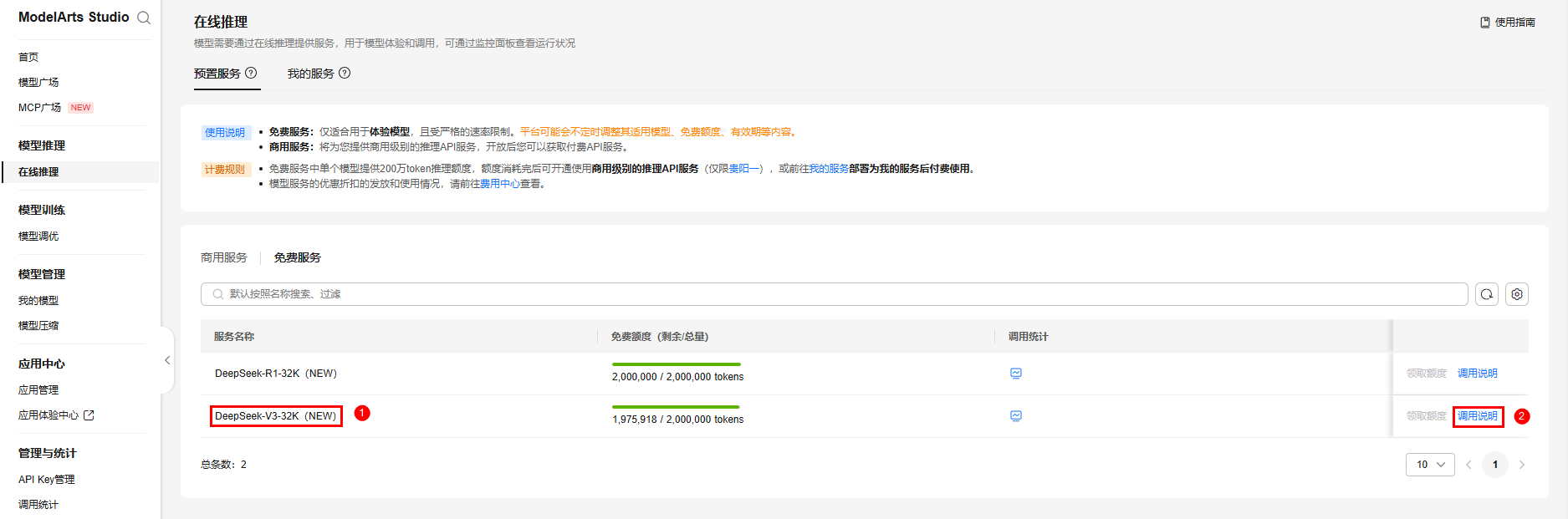This screenshot has height=519, width=1568.
Task: View call statistics icon for DeepSeek-R1-32K
Action: [1016, 374]
